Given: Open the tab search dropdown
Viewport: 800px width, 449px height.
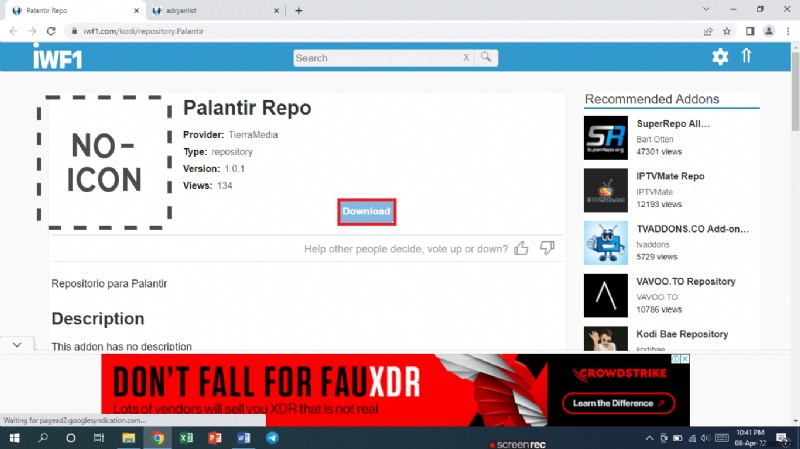Looking at the screenshot, I should [706, 9].
